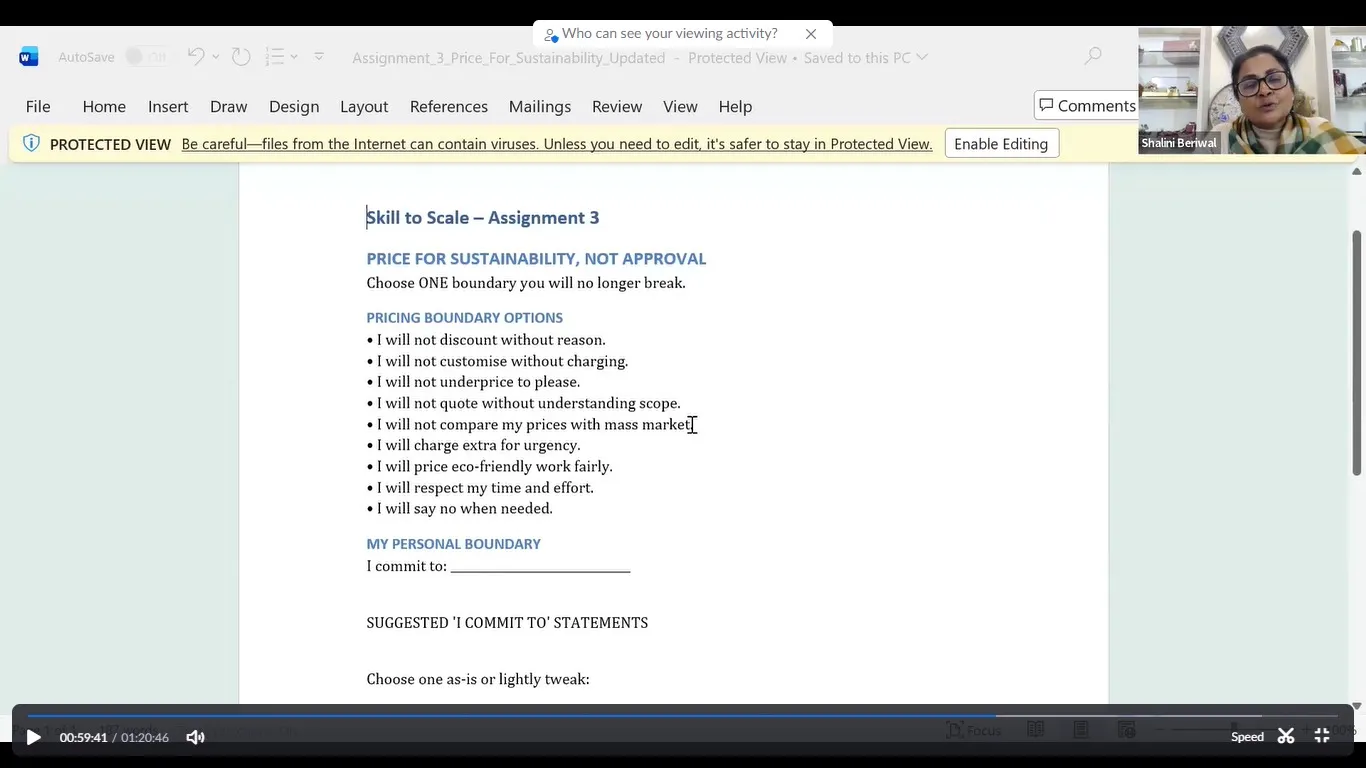Screen dimensions: 1366x768
Task: Dismiss the viewing activity notification
Action: click(x=811, y=34)
